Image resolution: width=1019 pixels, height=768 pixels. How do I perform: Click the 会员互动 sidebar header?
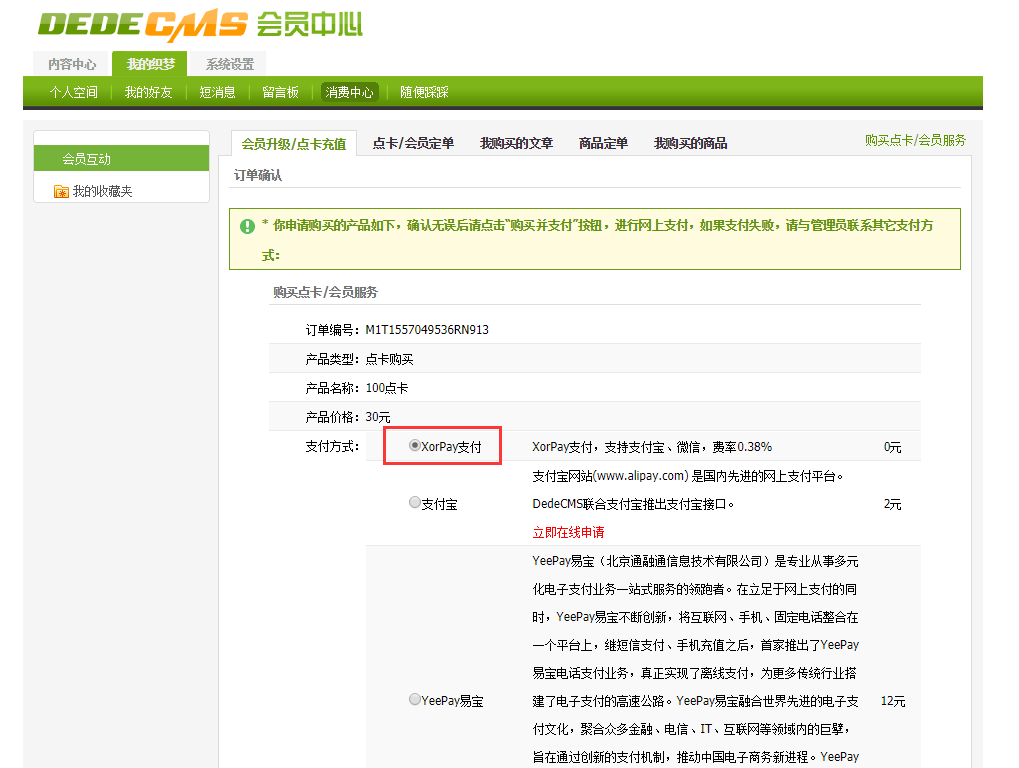88,158
